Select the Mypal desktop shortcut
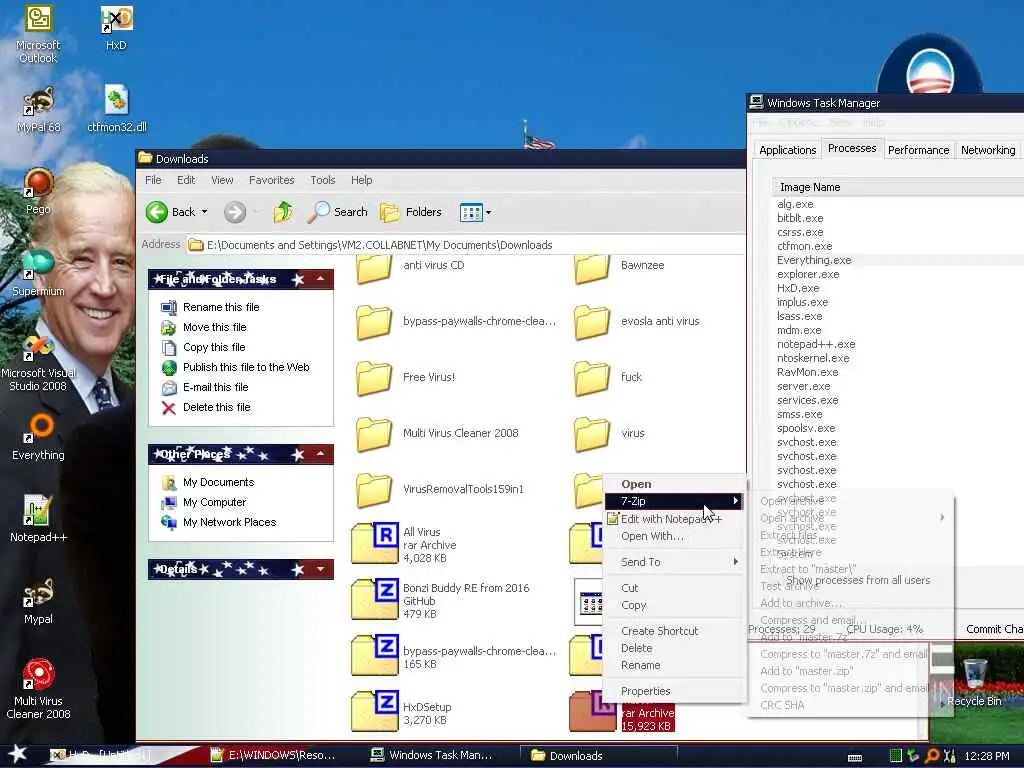 point(38,601)
